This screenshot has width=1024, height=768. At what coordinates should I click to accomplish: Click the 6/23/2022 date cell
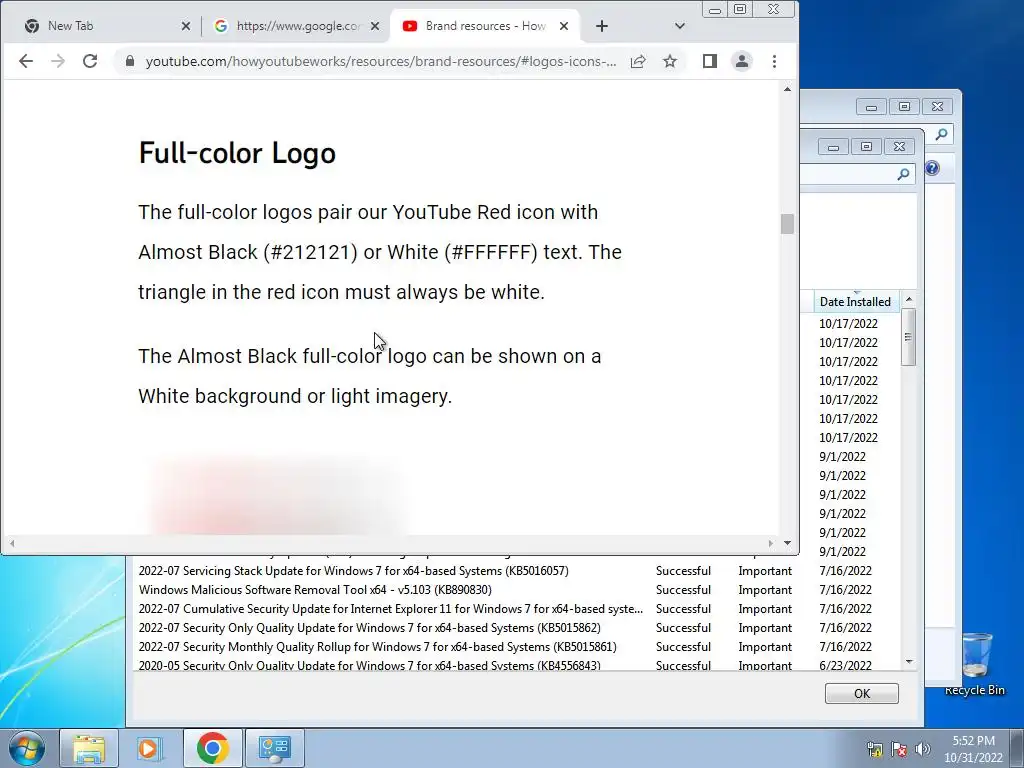coord(845,665)
